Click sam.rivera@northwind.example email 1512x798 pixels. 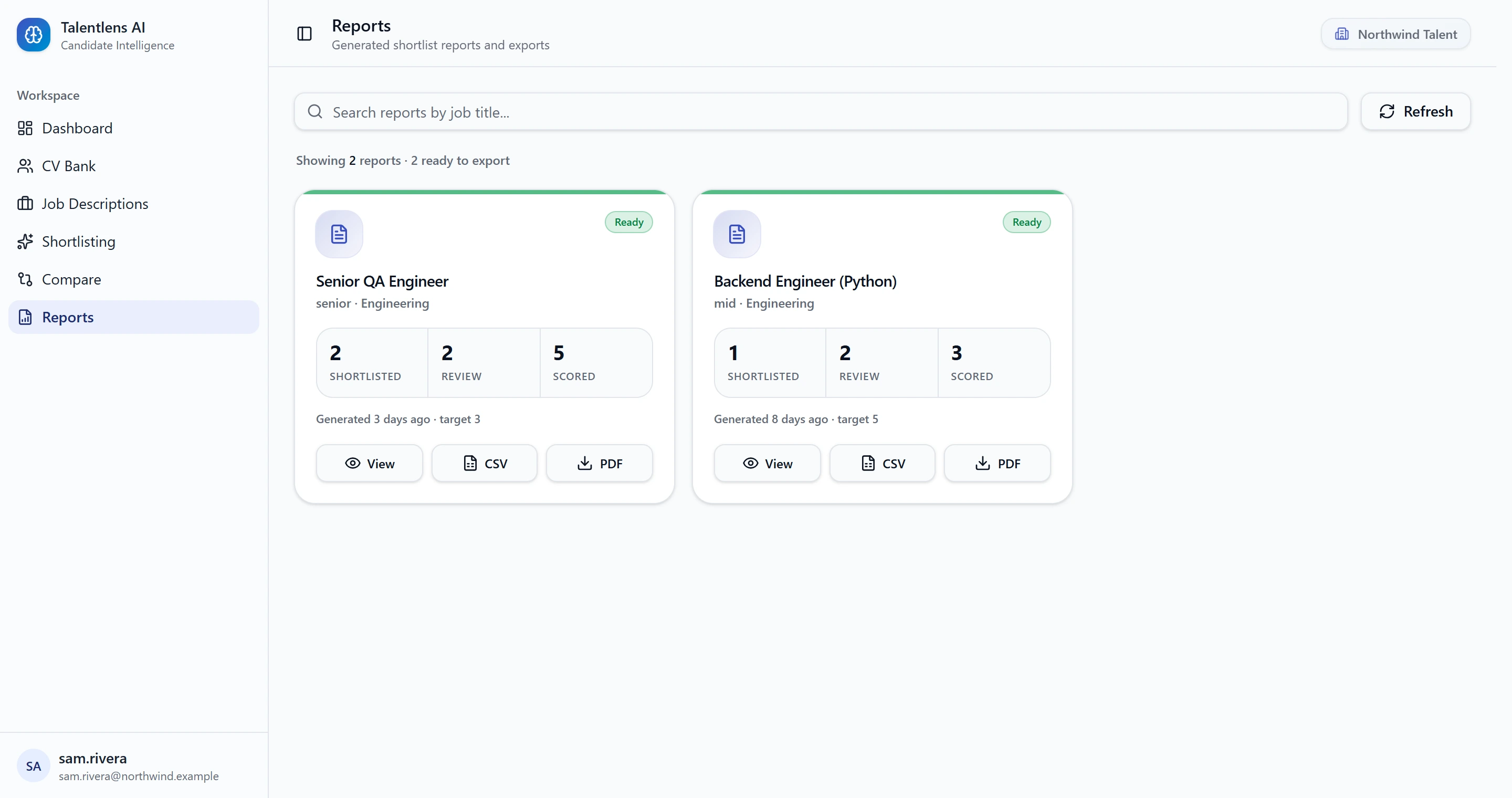(139, 776)
